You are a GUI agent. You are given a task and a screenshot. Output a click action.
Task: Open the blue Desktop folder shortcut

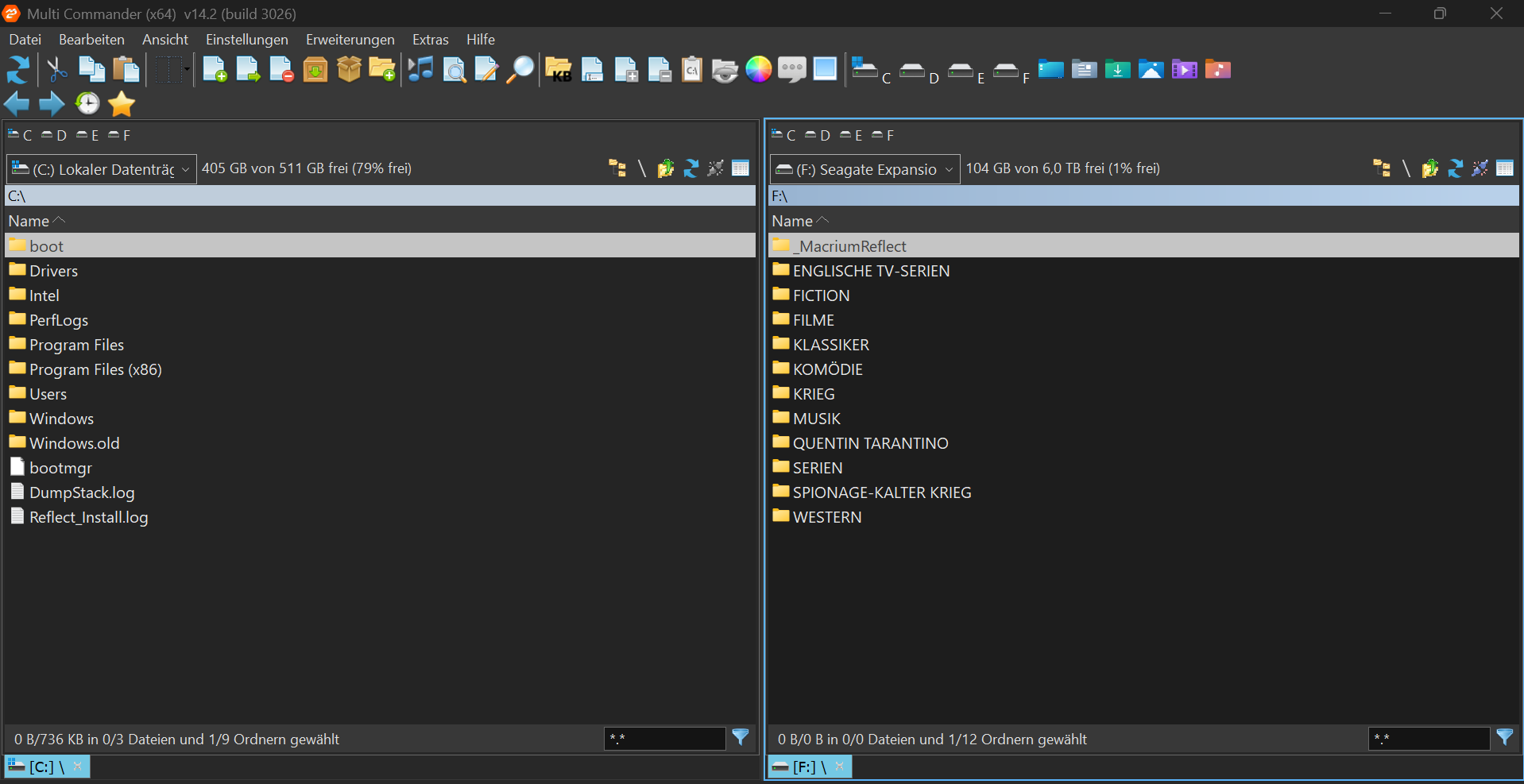tap(1050, 70)
